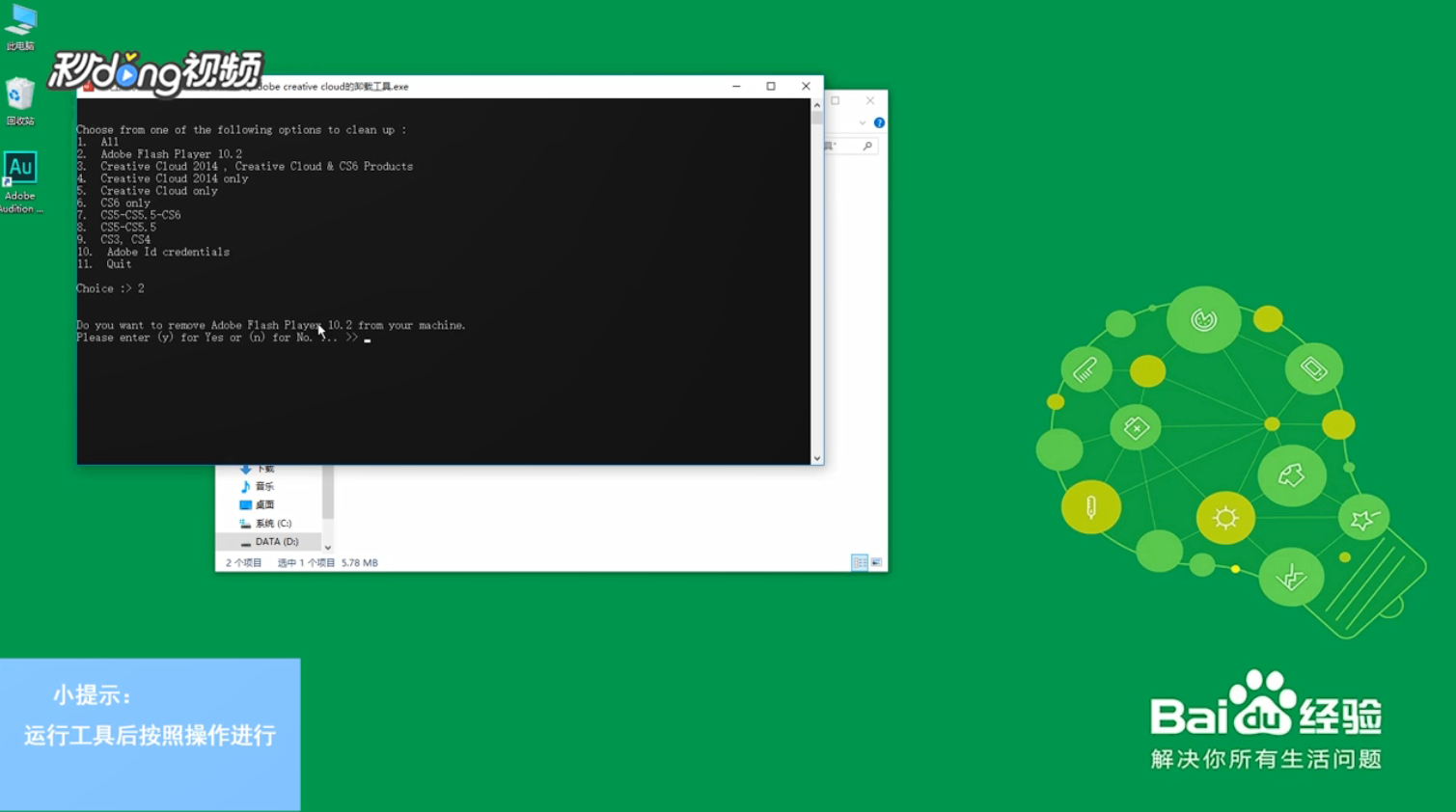This screenshot has height=812, width=1456.
Task: Close the Explorer window behind
Action: 870,100
